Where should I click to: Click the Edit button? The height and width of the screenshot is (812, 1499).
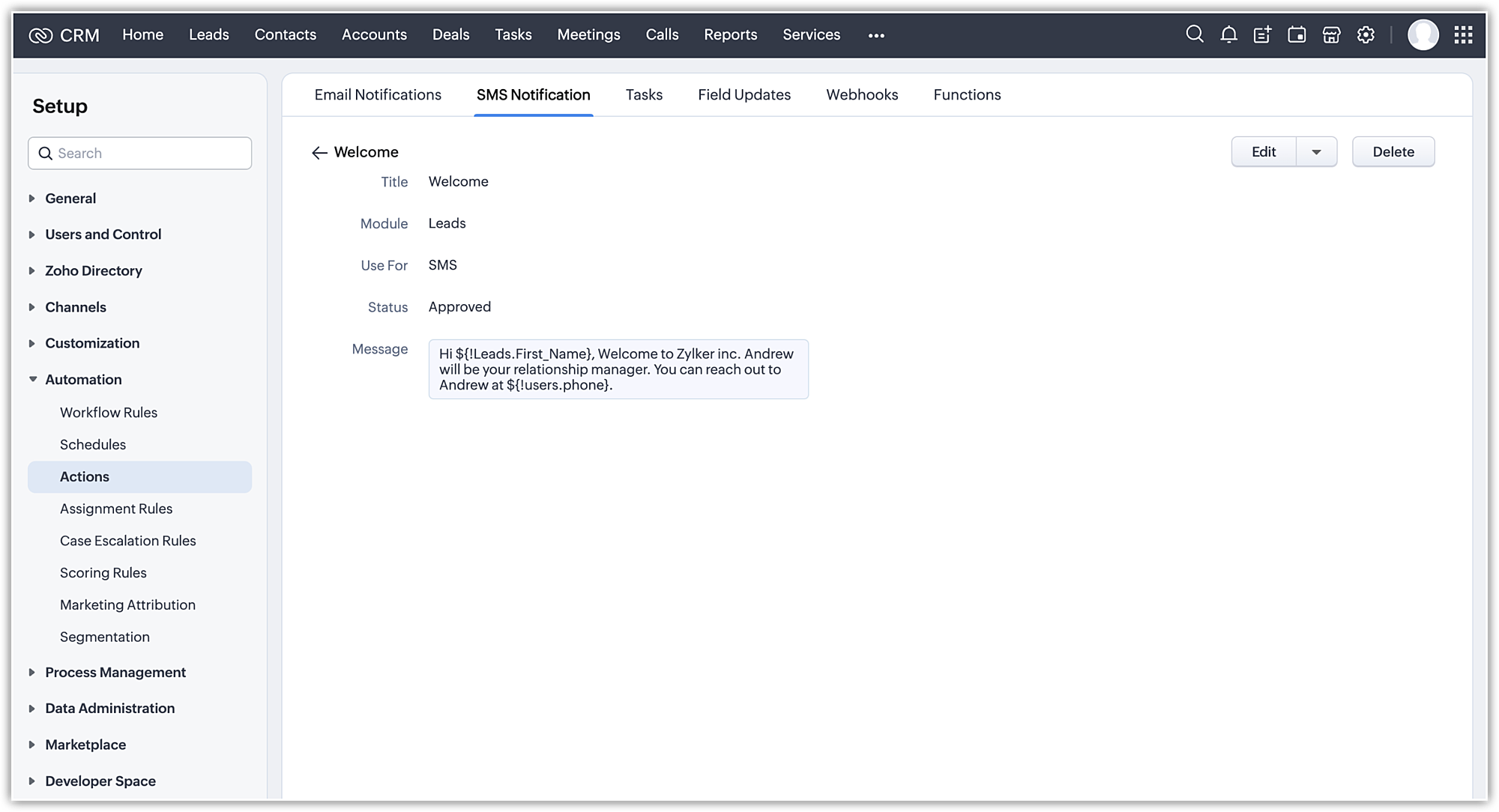click(1264, 152)
